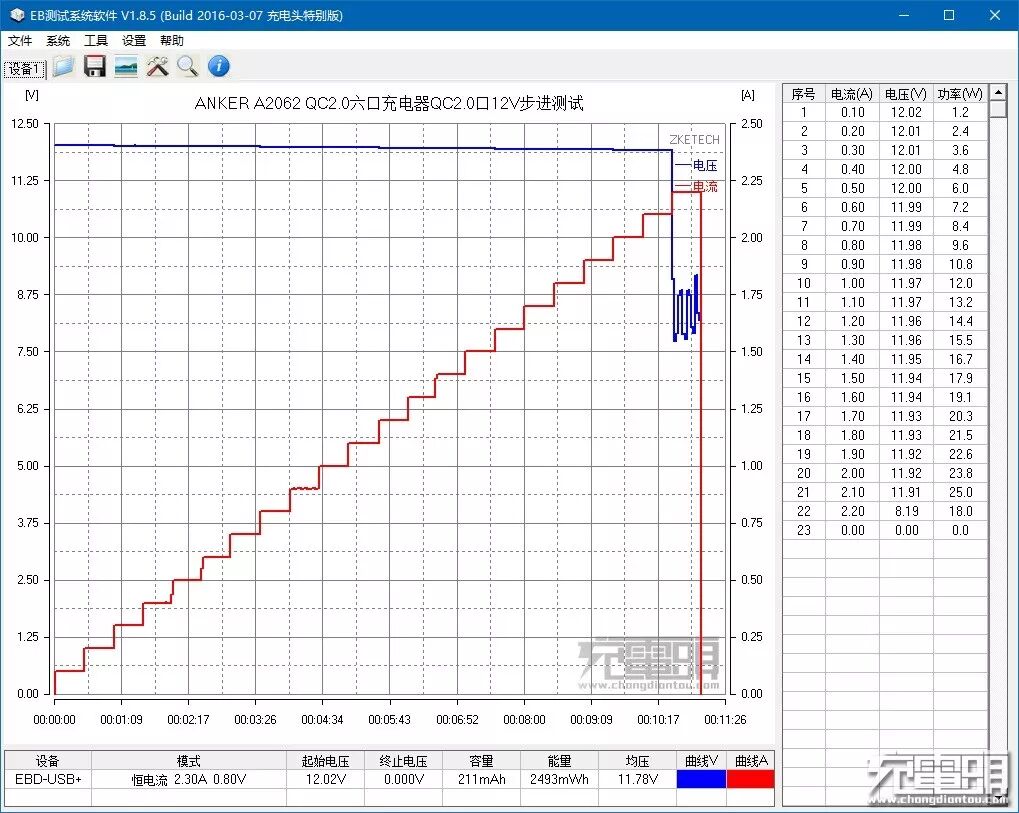The height and width of the screenshot is (813, 1019).
Task: Select current cell 1.50 in row 15
Action: (852, 378)
